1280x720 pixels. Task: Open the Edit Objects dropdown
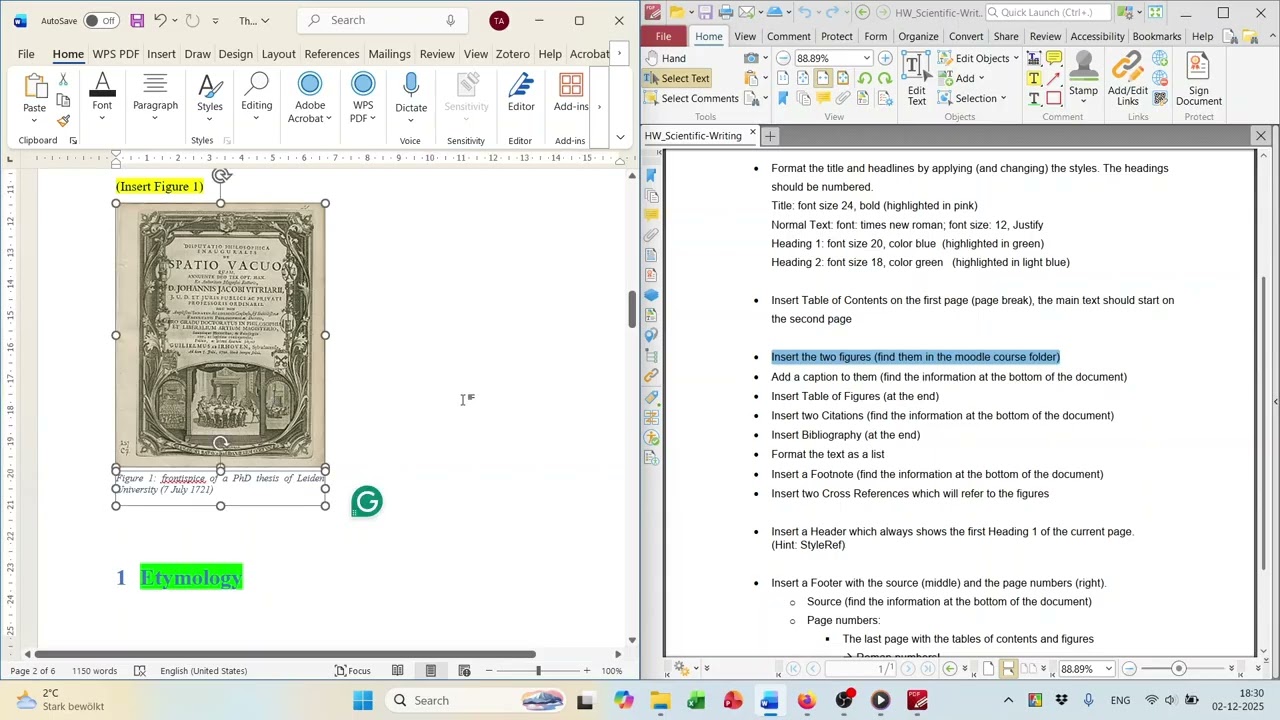(978, 58)
